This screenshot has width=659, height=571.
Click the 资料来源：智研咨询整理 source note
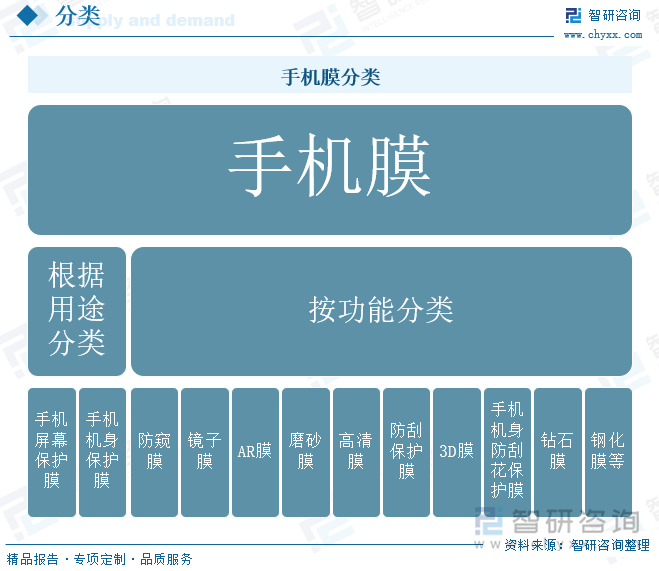click(x=577, y=545)
